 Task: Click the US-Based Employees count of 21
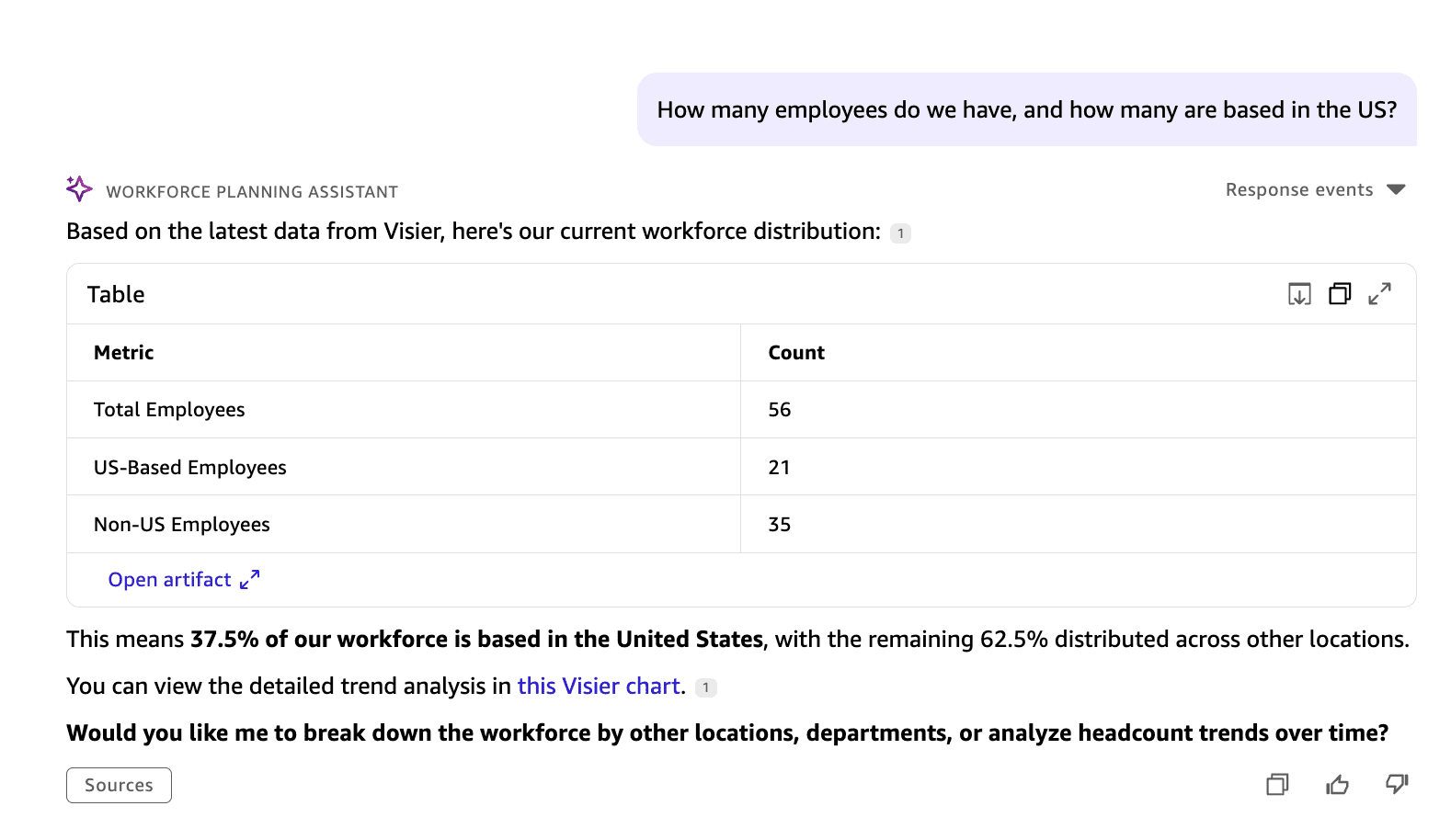pos(779,468)
